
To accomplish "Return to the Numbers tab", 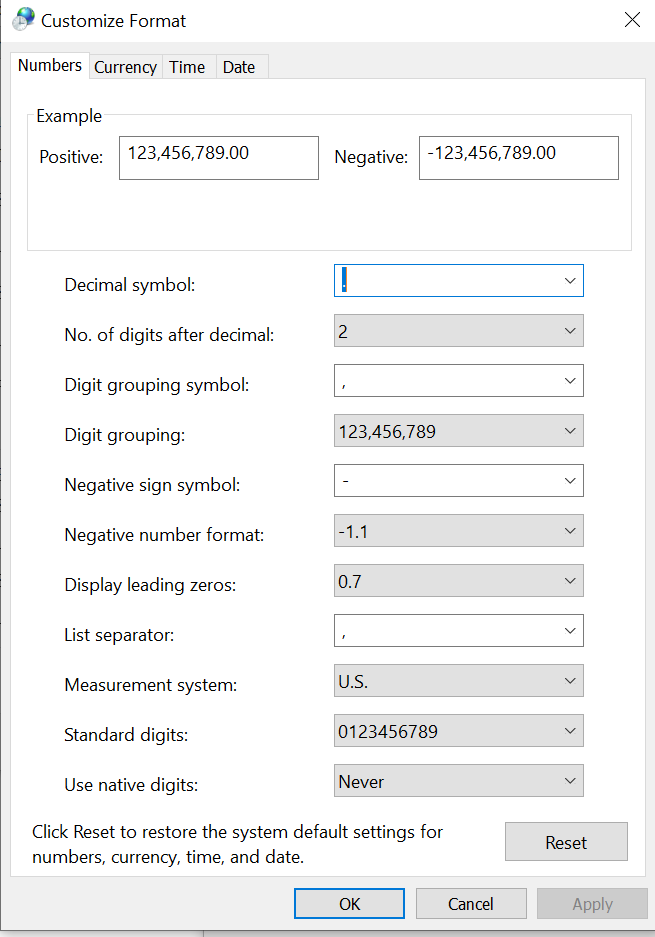I will [x=49, y=65].
